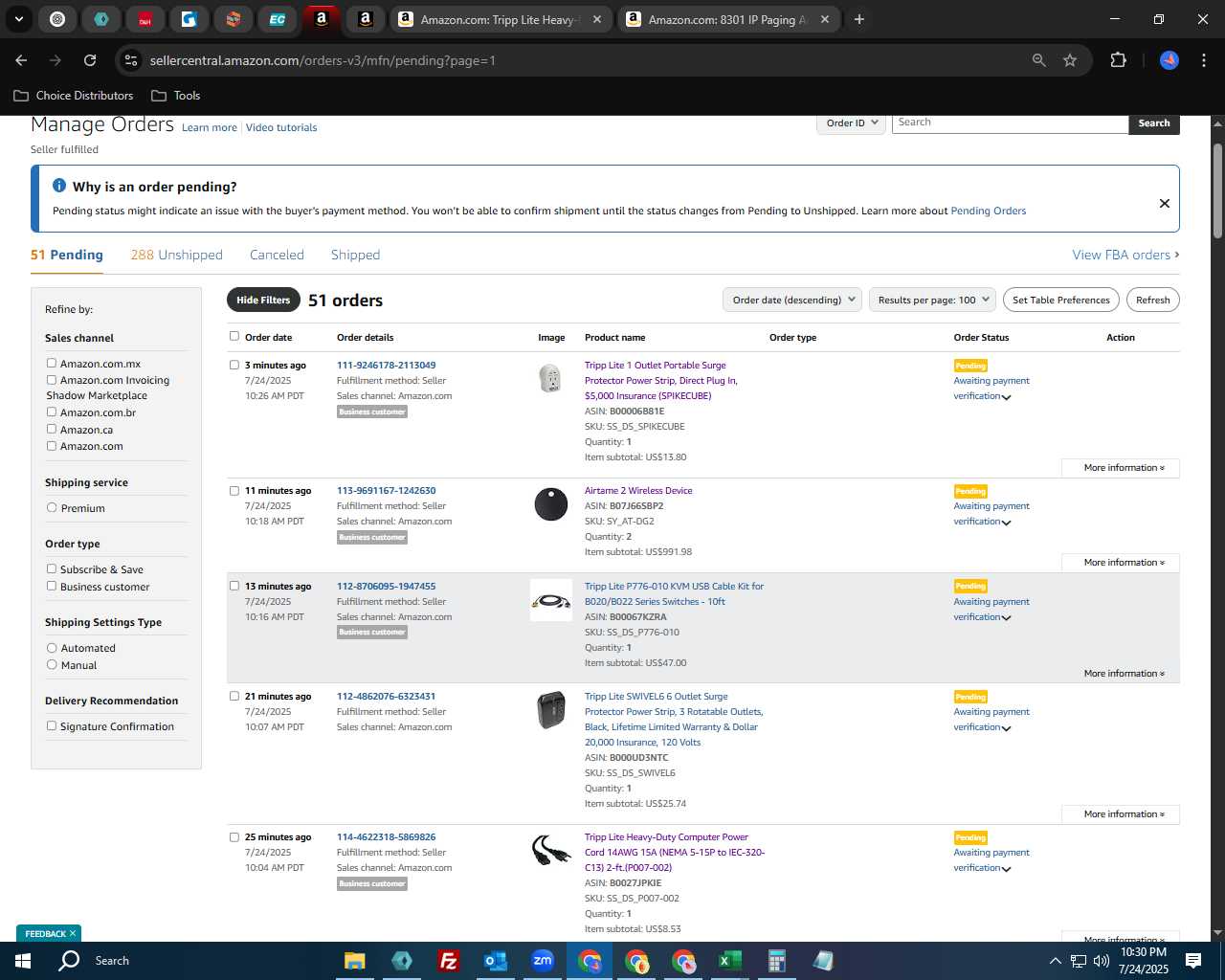1225x980 pixels.
Task: Open order 112-8706095-1947455 link
Action: pos(386,586)
